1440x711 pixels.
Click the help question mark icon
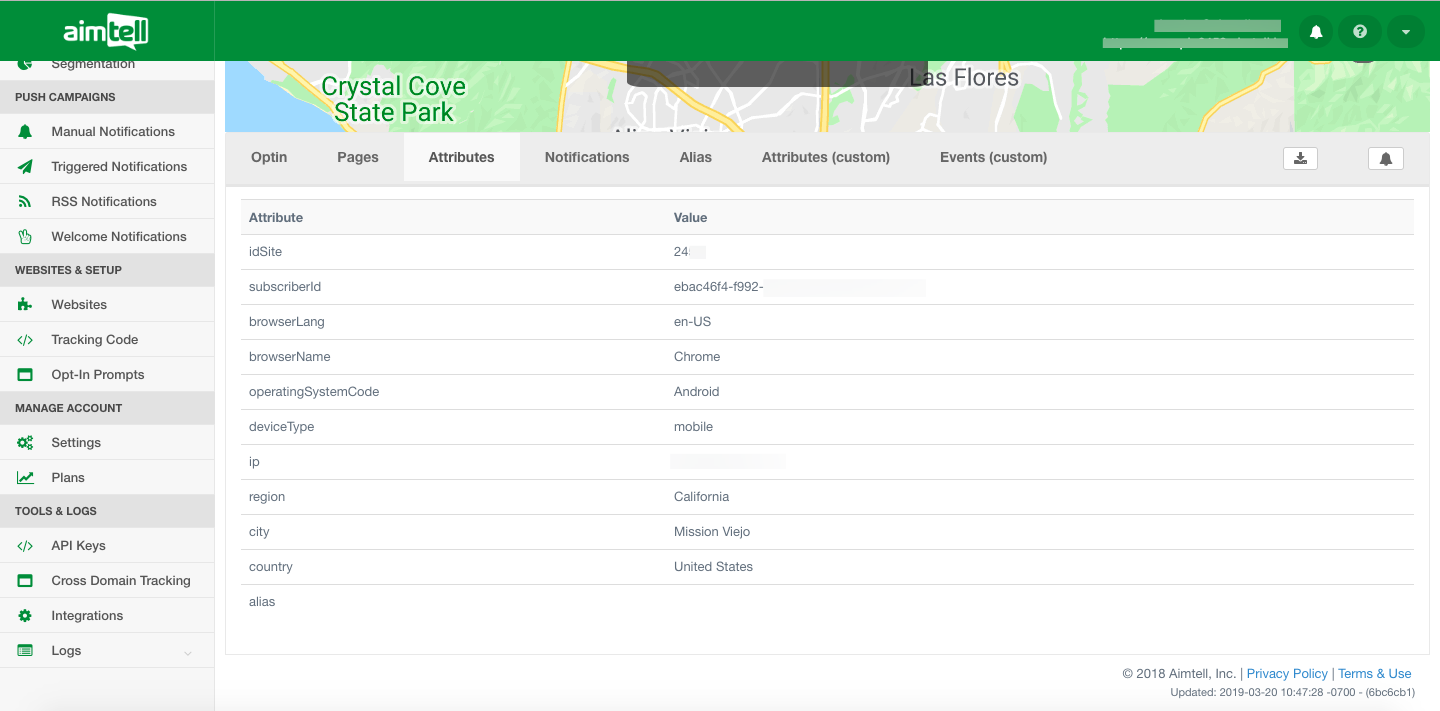pyautogui.click(x=1359, y=32)
